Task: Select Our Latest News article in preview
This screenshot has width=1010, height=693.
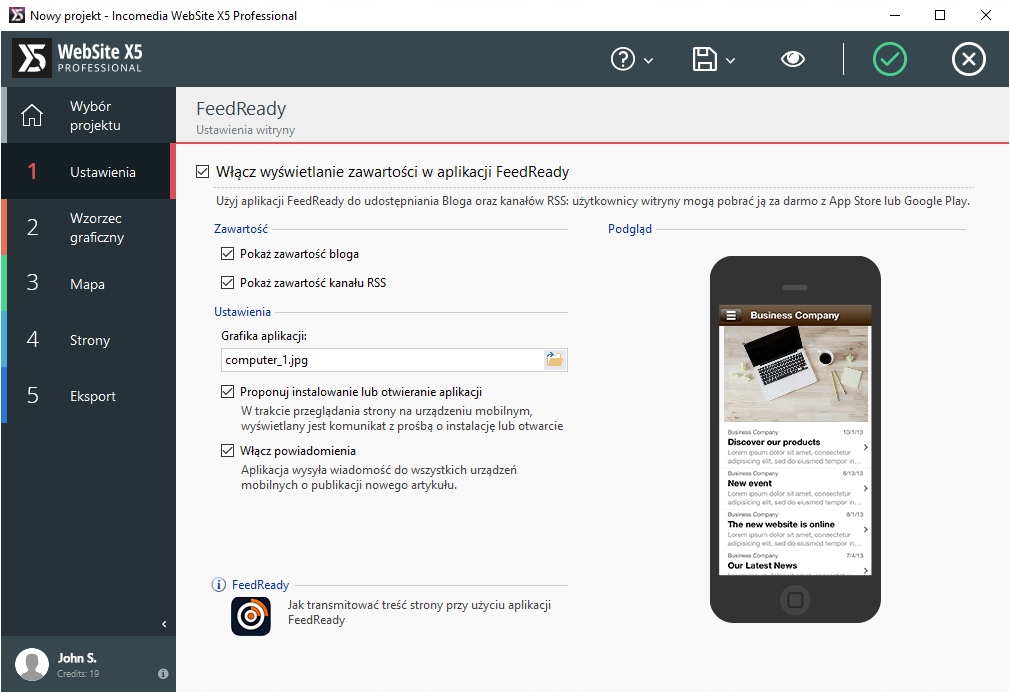Action: click(796, 563)
